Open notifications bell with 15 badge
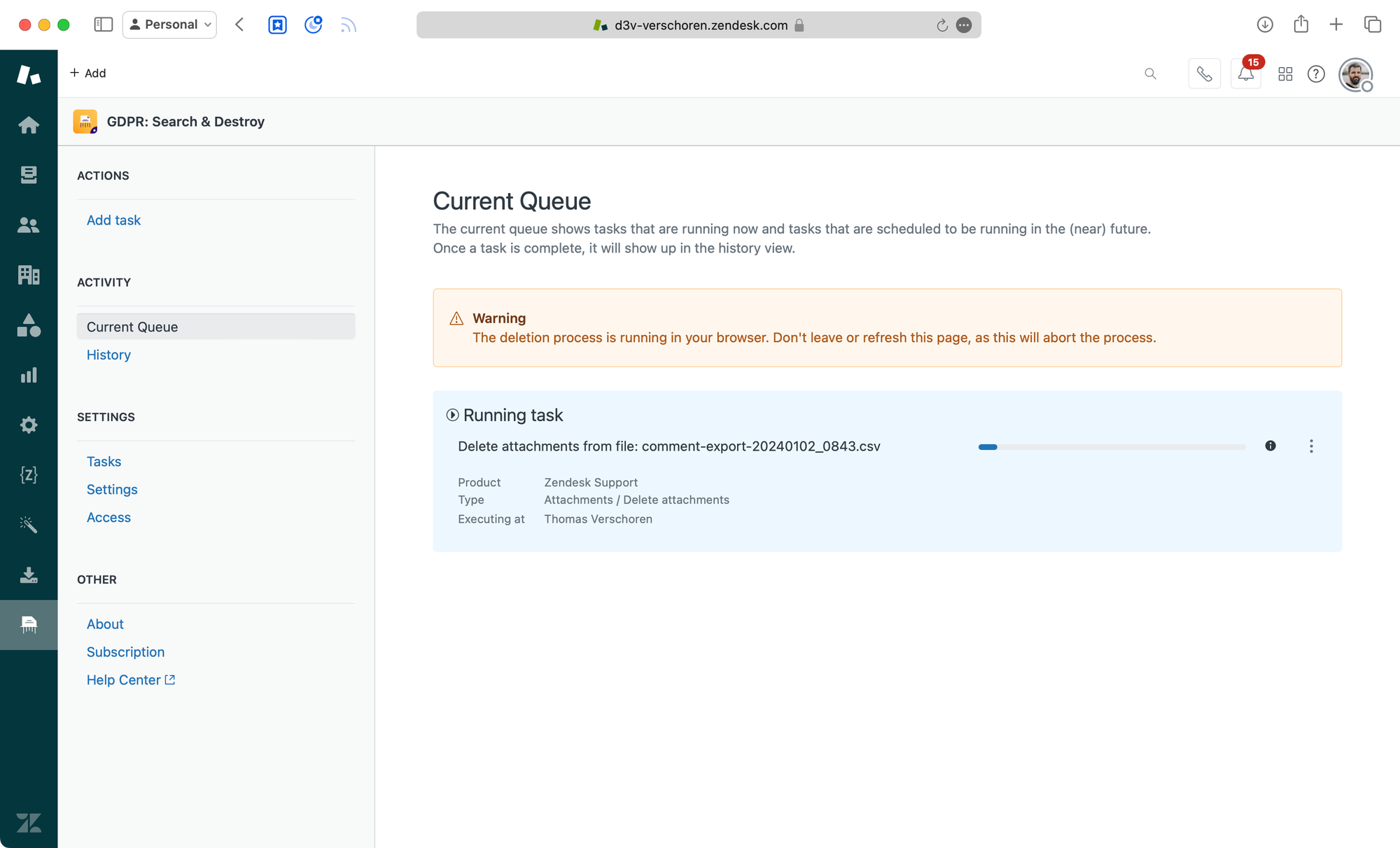The width and height of the screenshot is (1400, 848). pos(1246,73)
